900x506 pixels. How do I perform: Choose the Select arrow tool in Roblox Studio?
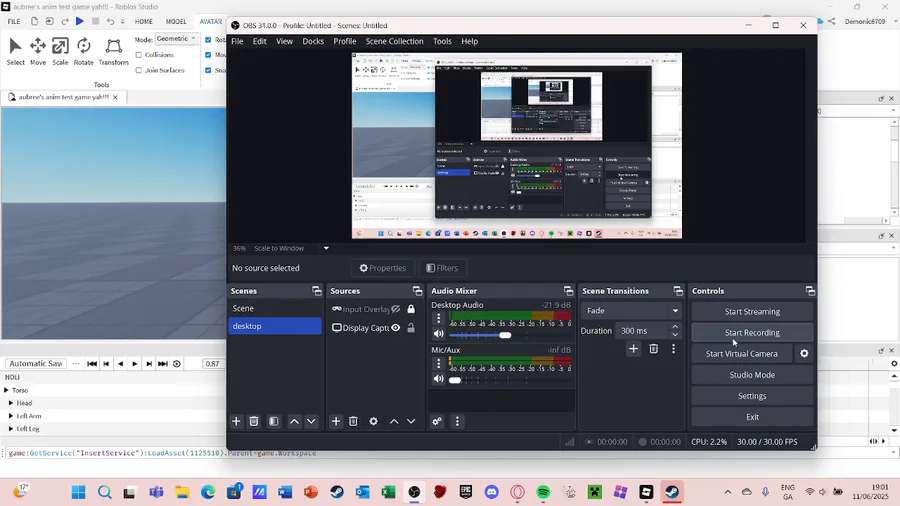click(15, 51)
